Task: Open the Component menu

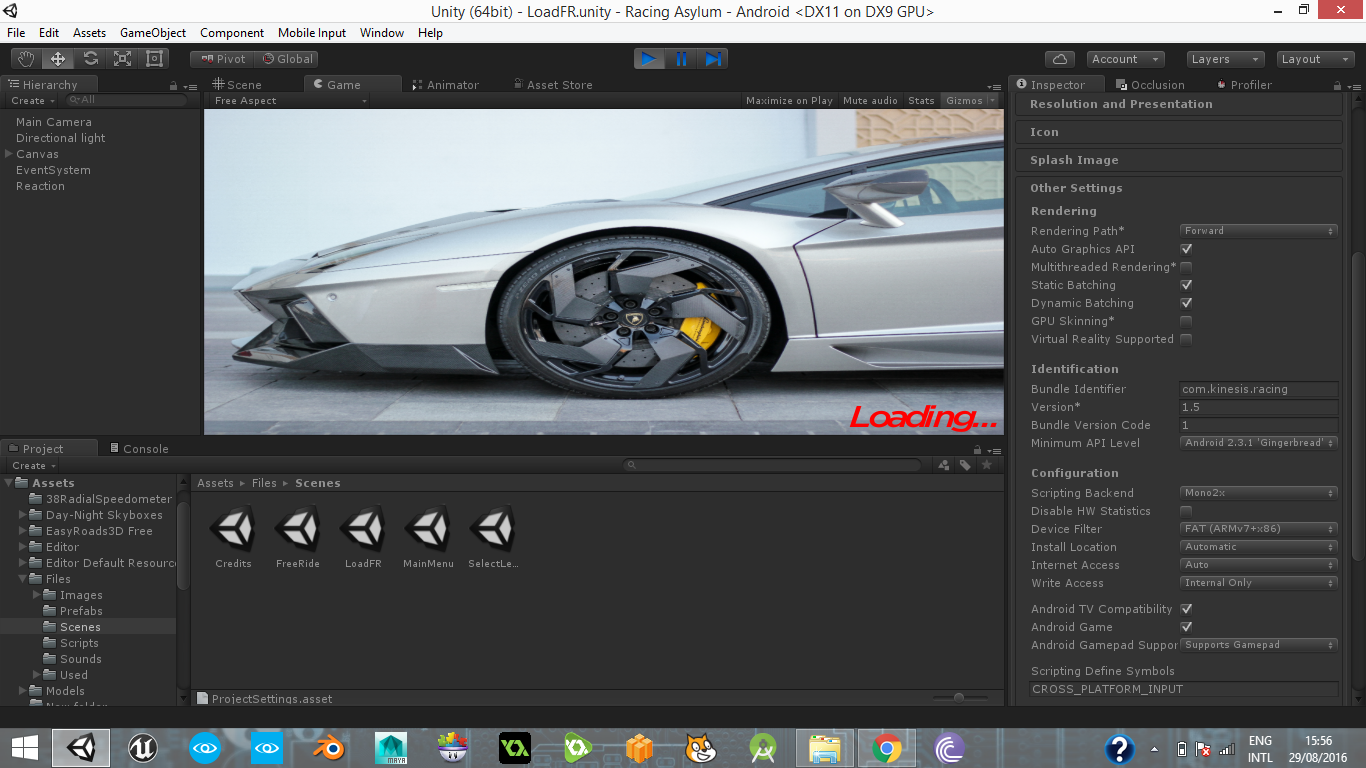Action: (x=232, y=33)
